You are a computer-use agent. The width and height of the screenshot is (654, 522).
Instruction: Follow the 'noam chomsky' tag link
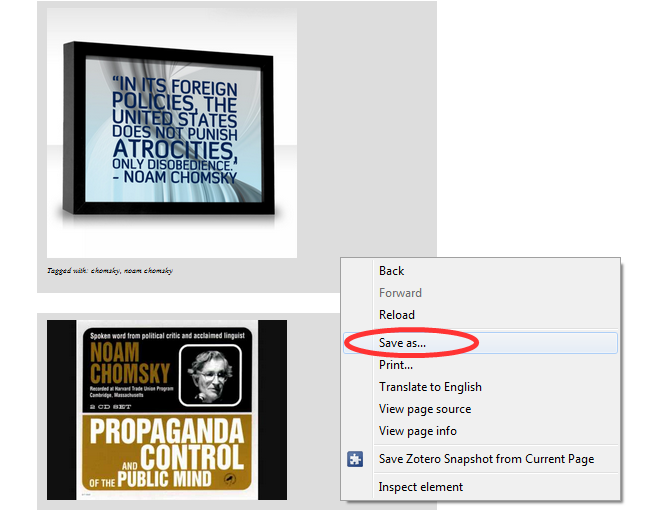pyautogui.click(x=148, y=271)
